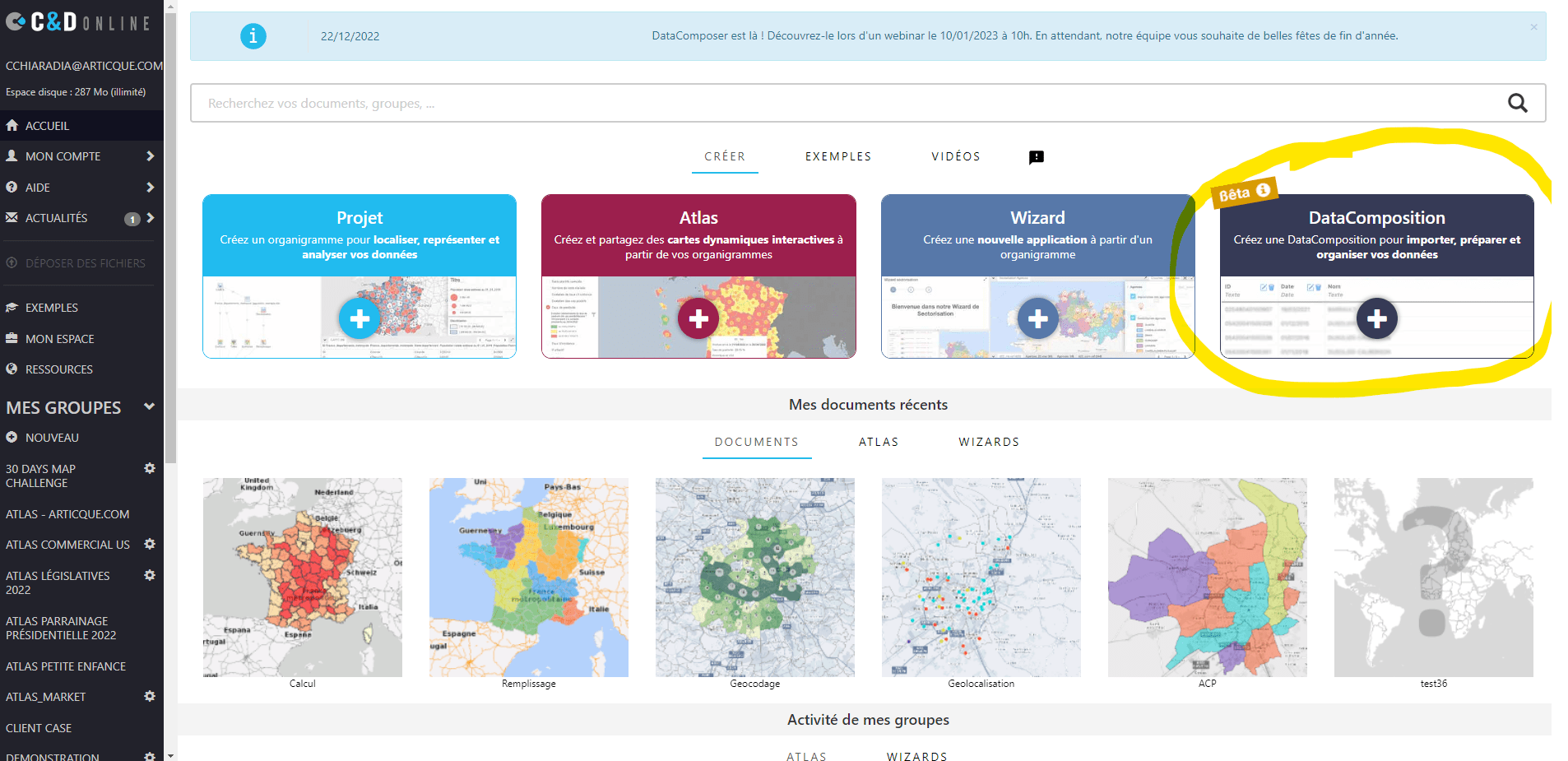Click the Nouveau group plus icon
Screen dimensions: 1568x761
(x=12, y=438)
